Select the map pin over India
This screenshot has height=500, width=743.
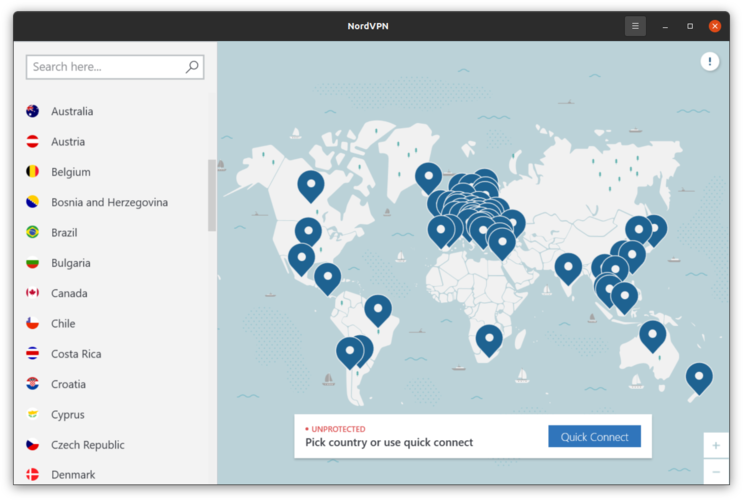coord(568,268)
